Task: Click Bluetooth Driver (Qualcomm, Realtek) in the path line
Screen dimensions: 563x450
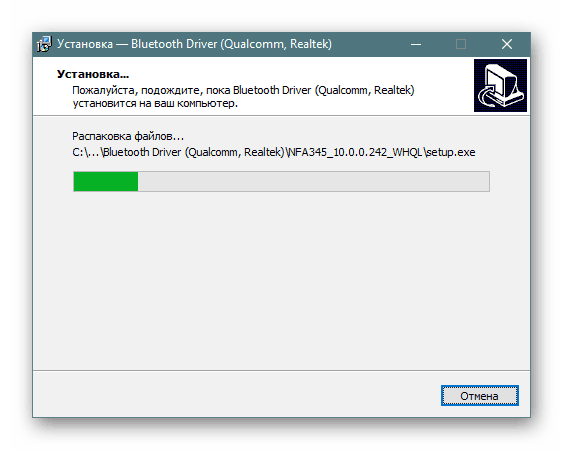Action: [194, 152]
